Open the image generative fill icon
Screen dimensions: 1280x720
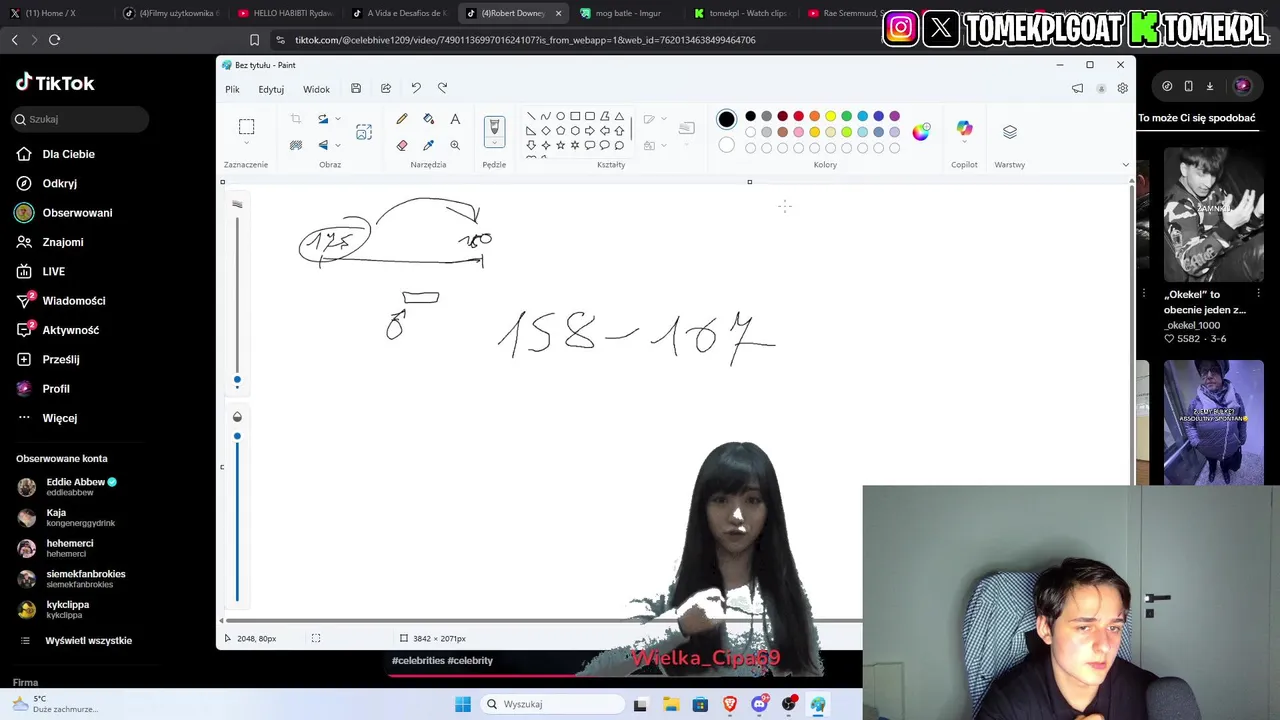point(364,132)
